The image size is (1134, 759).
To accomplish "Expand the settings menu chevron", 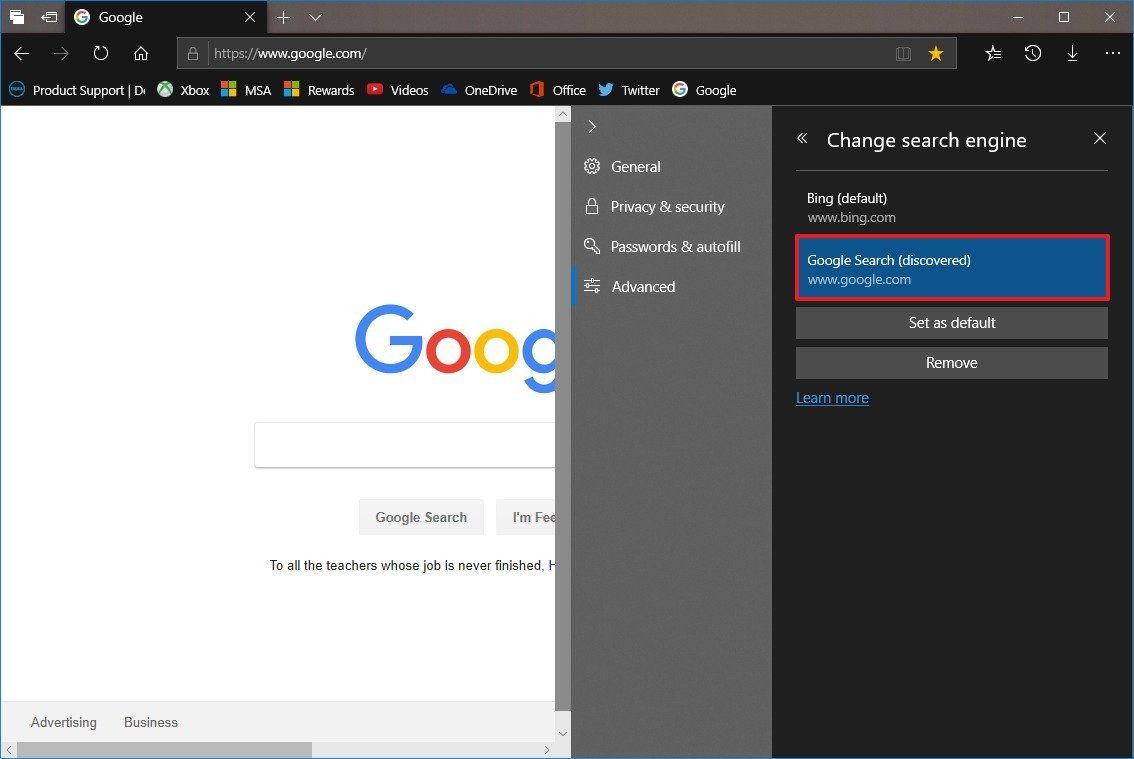I will [592, 126].
